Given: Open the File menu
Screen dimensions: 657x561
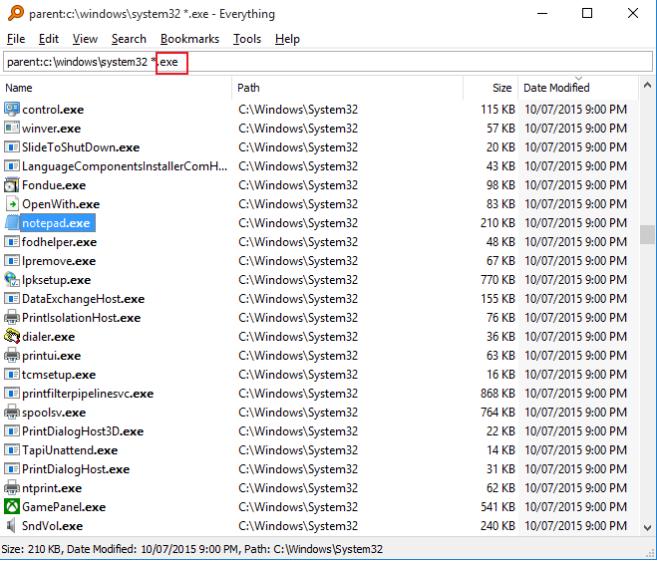Looking at the screenshot, I should [16, 39].
